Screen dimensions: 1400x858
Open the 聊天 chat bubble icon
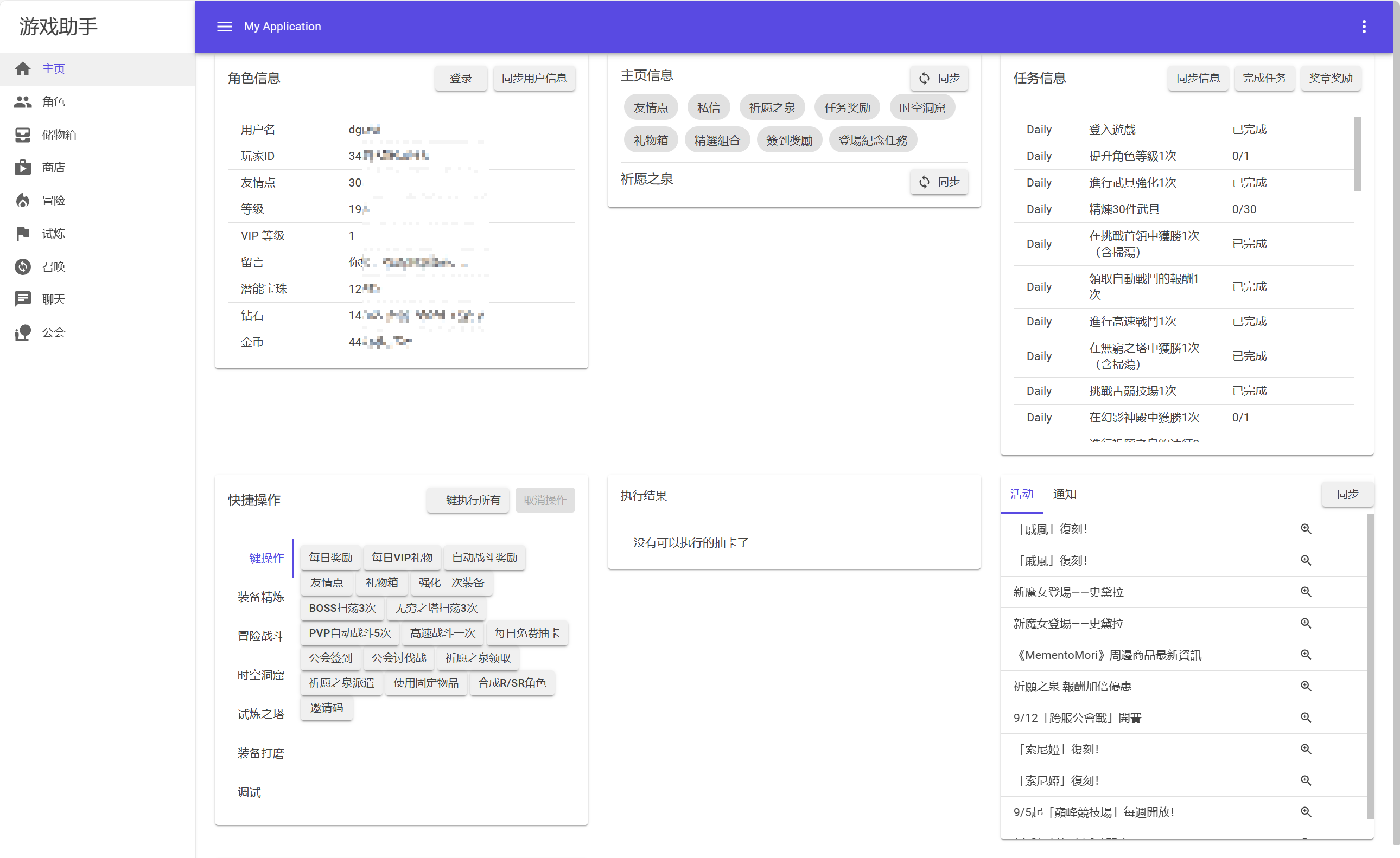[x=23, y=299]
